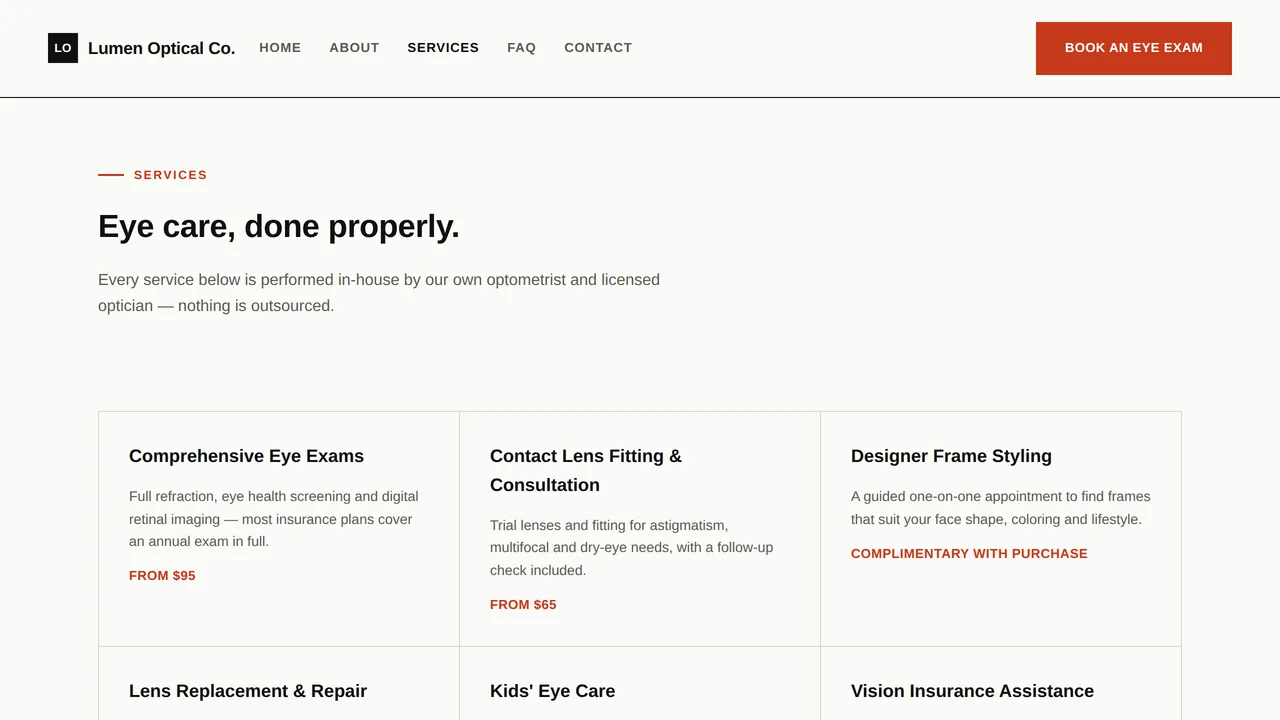Click the 'FROM $95' price text
The height and width of the screenshot is (720, 1280).
pyautogui.click(x=162, y=576)
